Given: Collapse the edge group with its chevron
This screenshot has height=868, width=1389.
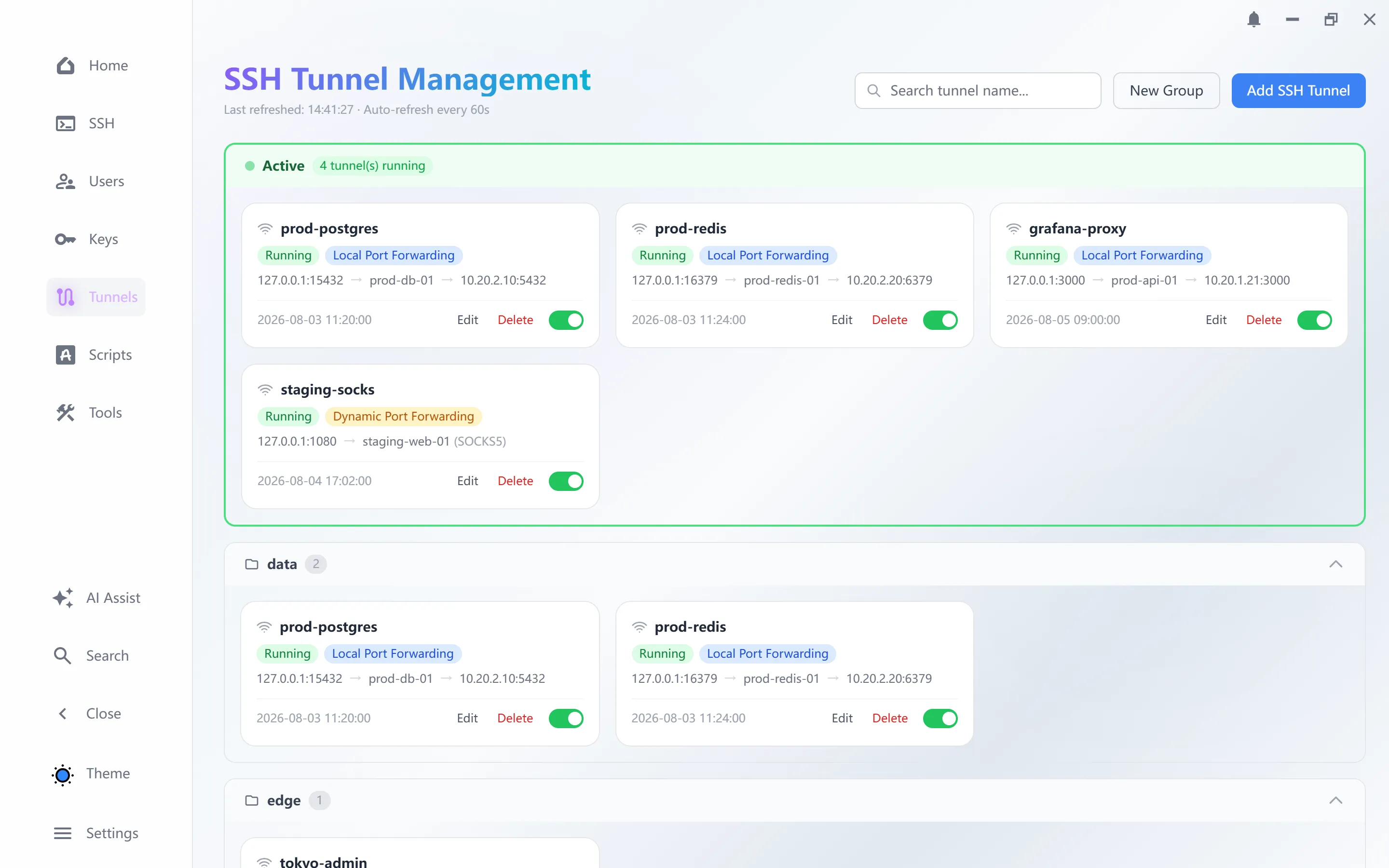Looking at the screenshot, I should pos(1335,800).
